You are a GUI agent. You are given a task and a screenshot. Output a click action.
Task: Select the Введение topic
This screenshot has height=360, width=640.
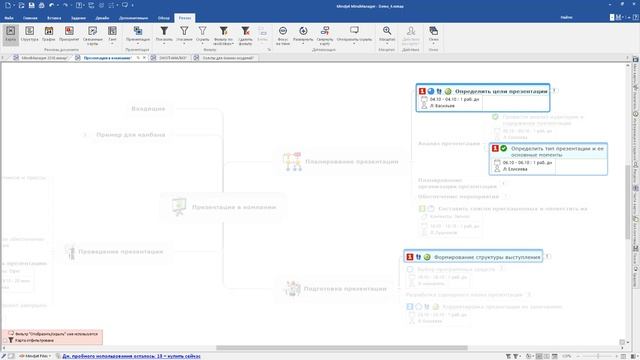pyautogui.click(x=148, y=109)
